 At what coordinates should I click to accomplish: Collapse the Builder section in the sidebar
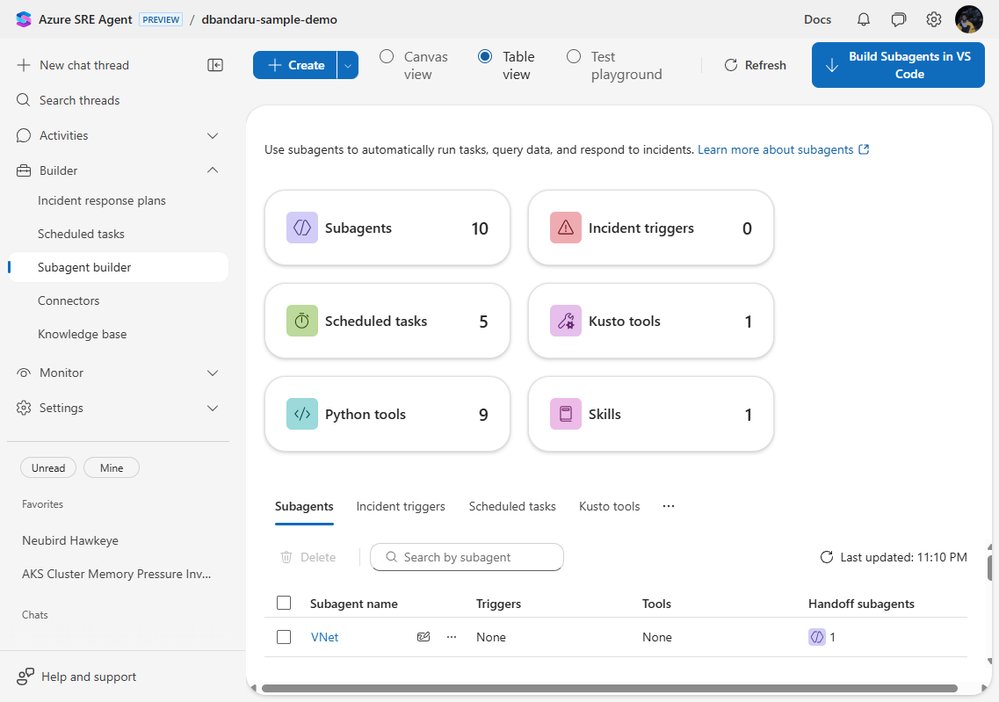pos(212,170)
